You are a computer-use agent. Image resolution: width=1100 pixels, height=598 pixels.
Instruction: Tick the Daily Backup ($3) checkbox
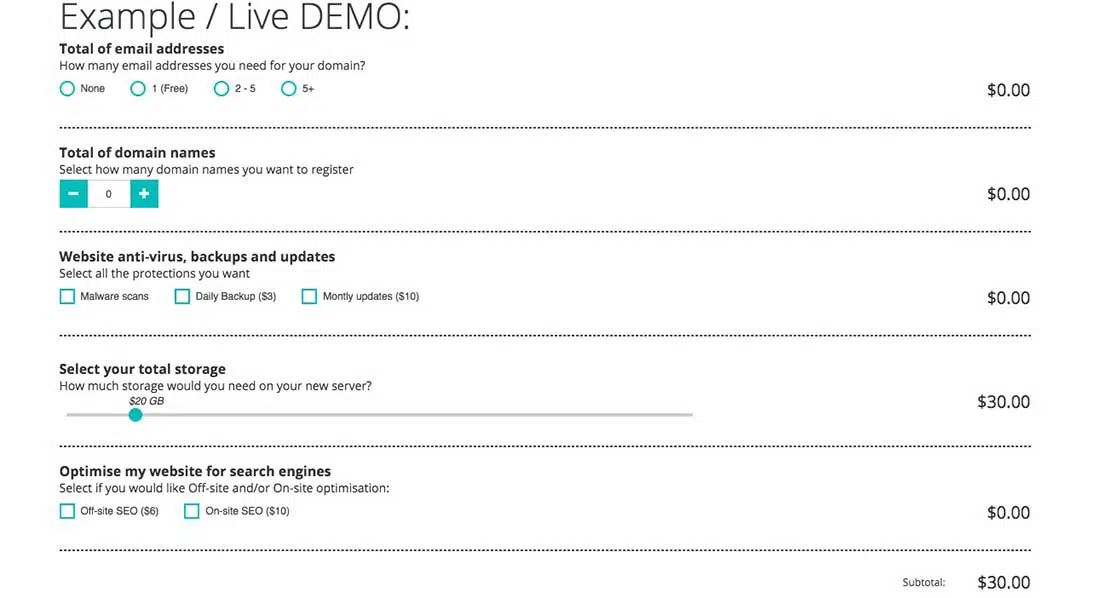coord(182,297)
